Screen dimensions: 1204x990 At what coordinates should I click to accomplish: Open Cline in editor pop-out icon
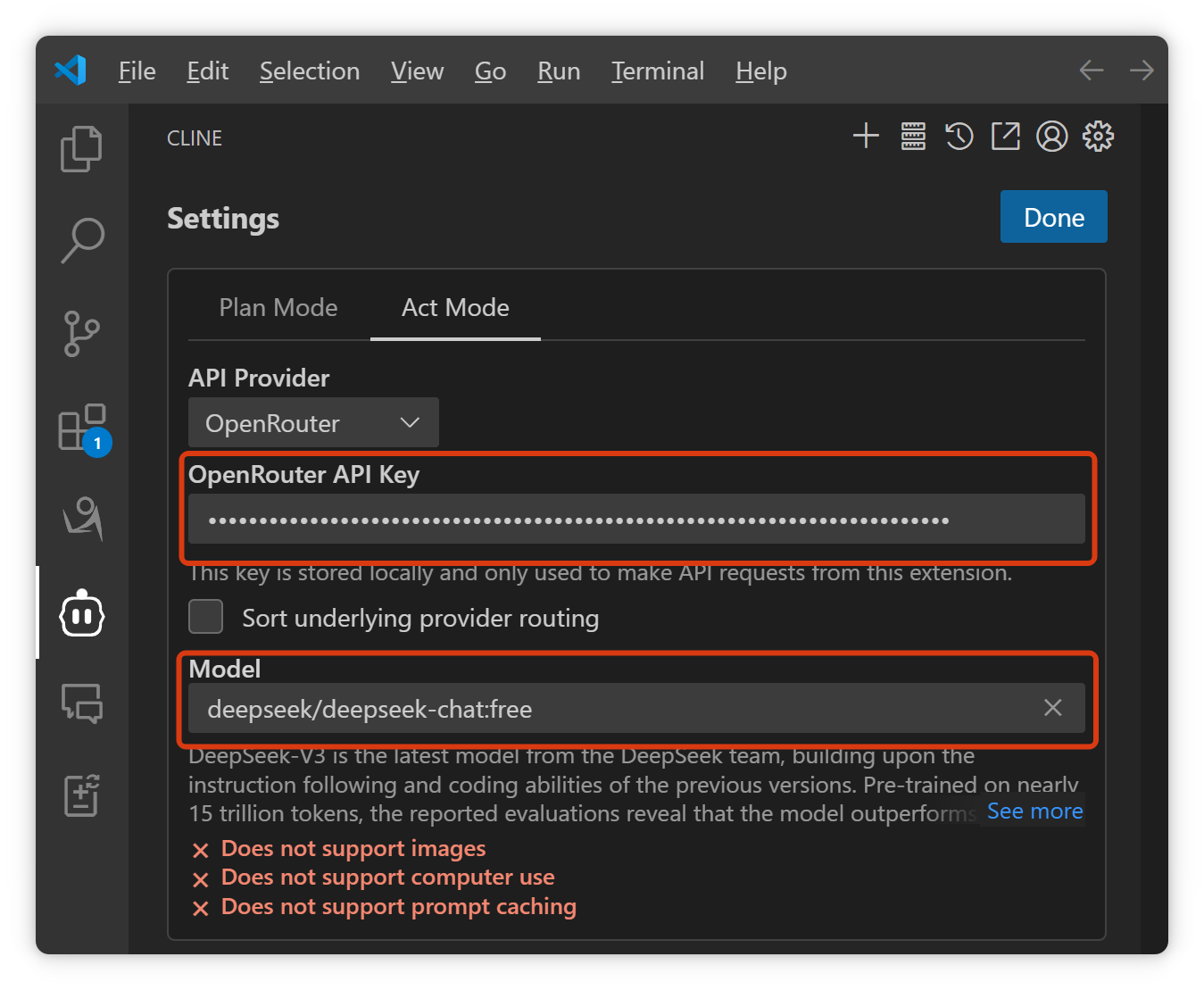tap(1006, 137)
